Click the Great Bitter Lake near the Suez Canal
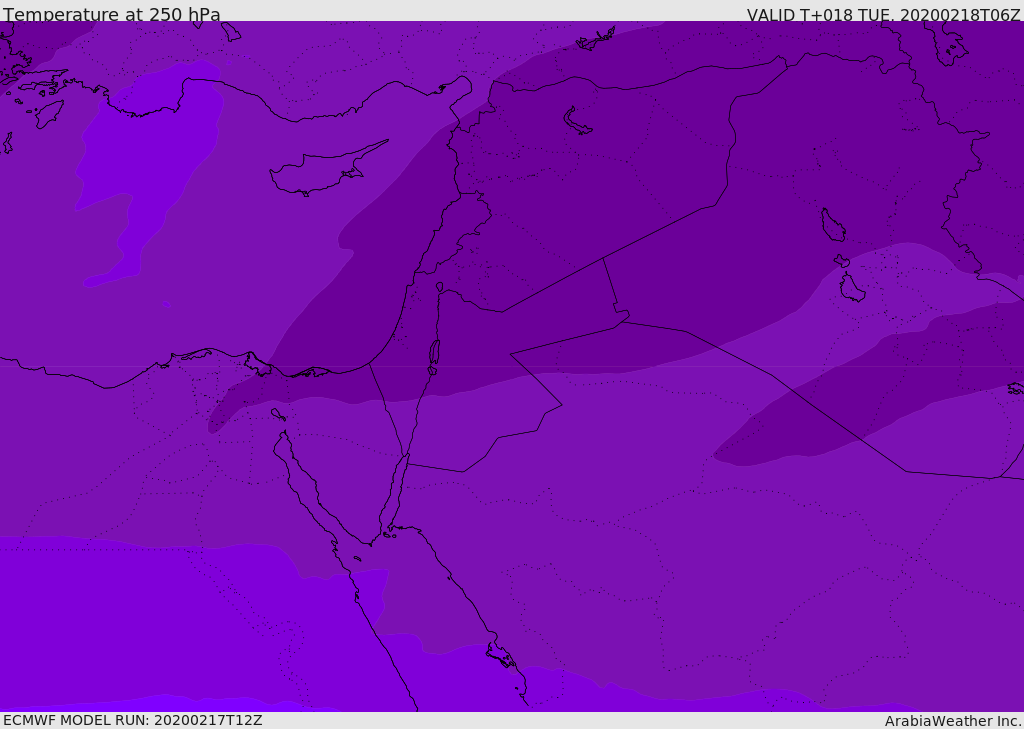1024x729 pixels. pos(278,414)
